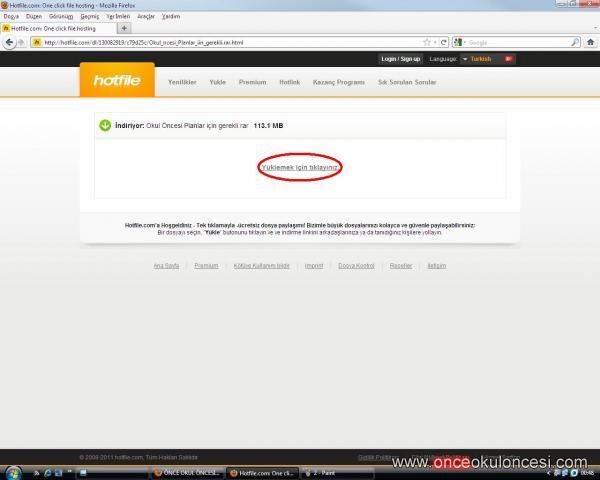Click the Dosya Kontrol footer link
Screen dimensions: 600x480
356,265
